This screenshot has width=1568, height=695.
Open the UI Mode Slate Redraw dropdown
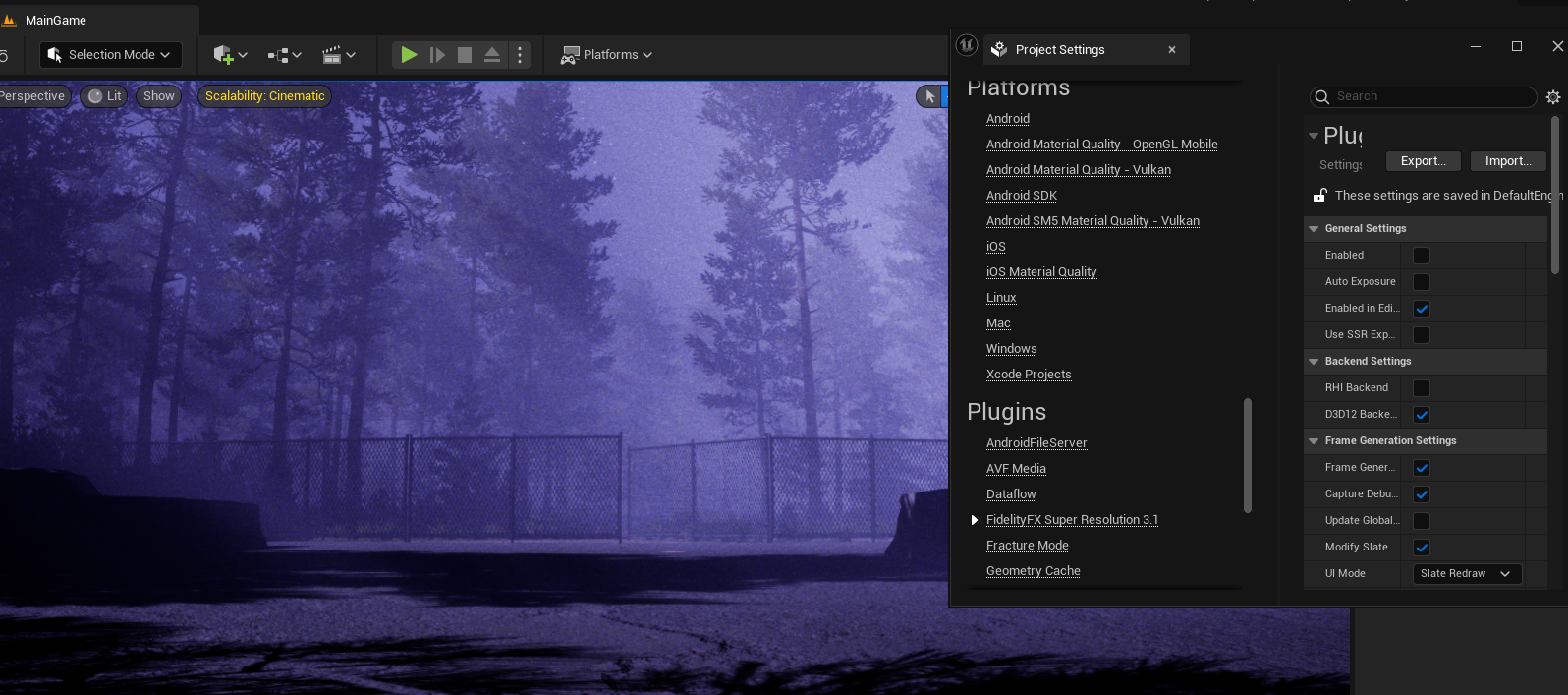click(1468, 574)
